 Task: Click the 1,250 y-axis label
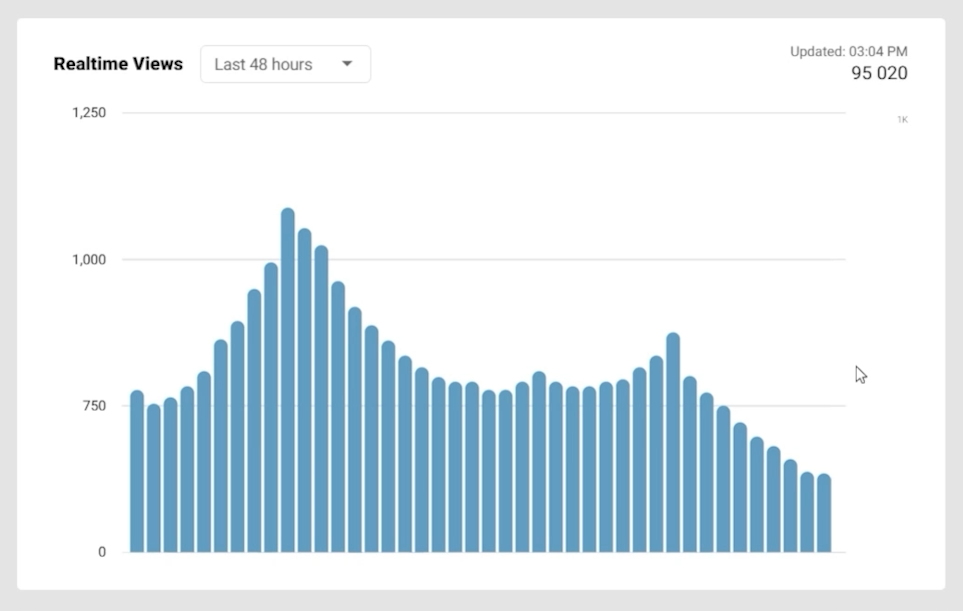89,113
